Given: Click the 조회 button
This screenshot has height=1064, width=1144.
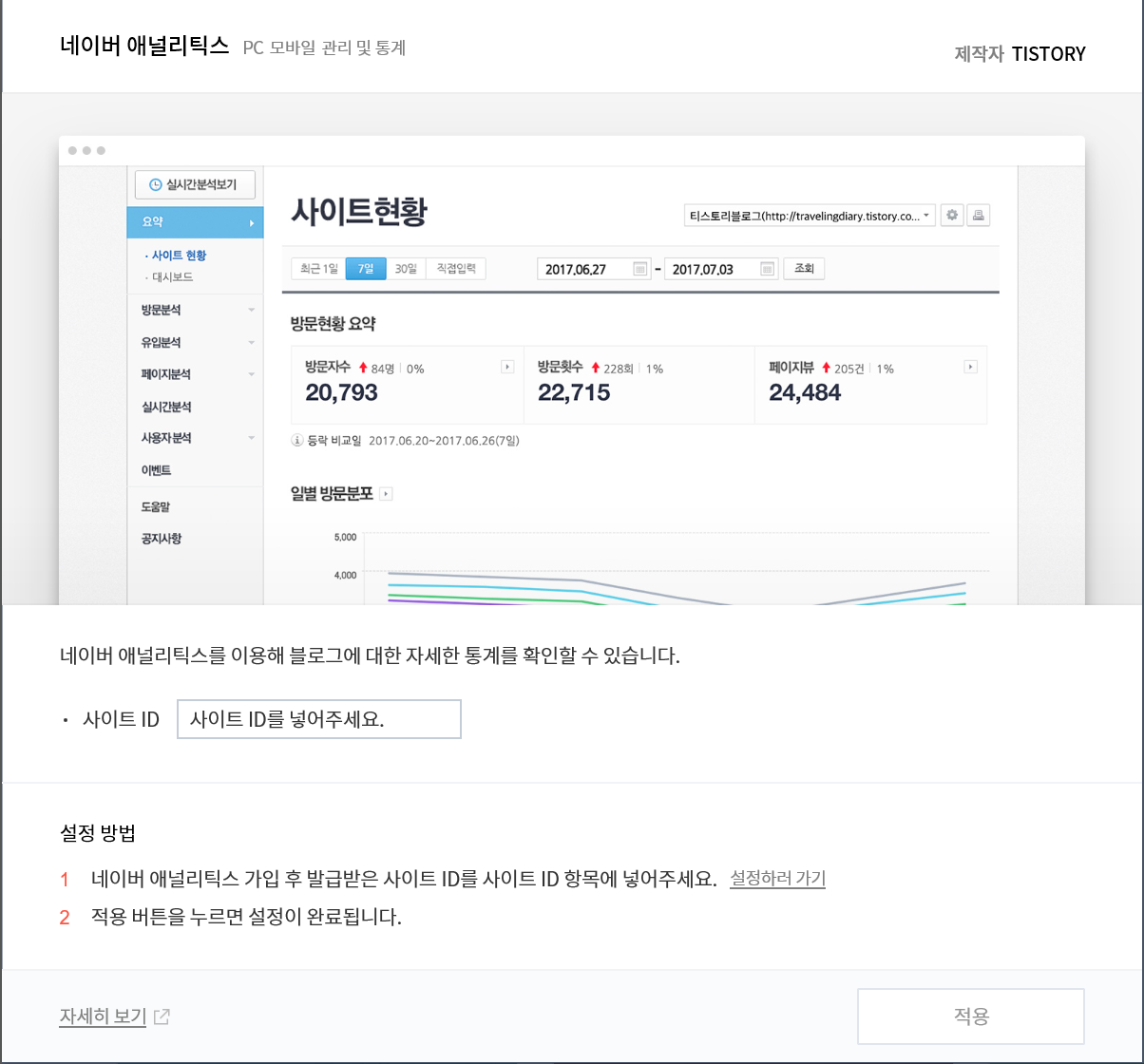Looking at the screenshot, I should [x=803, y=269].
